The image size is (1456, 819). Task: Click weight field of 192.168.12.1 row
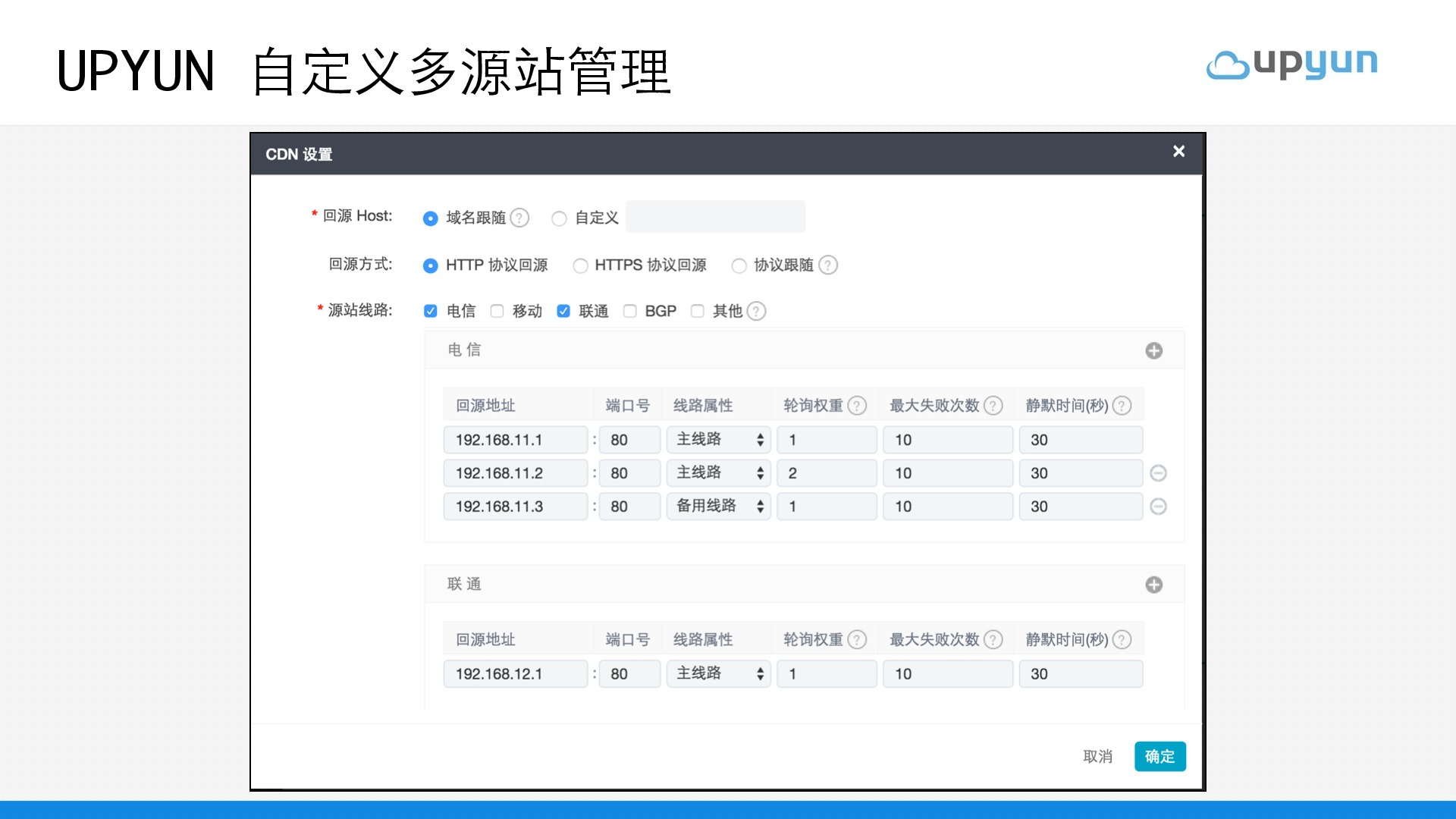pos(827,674)
